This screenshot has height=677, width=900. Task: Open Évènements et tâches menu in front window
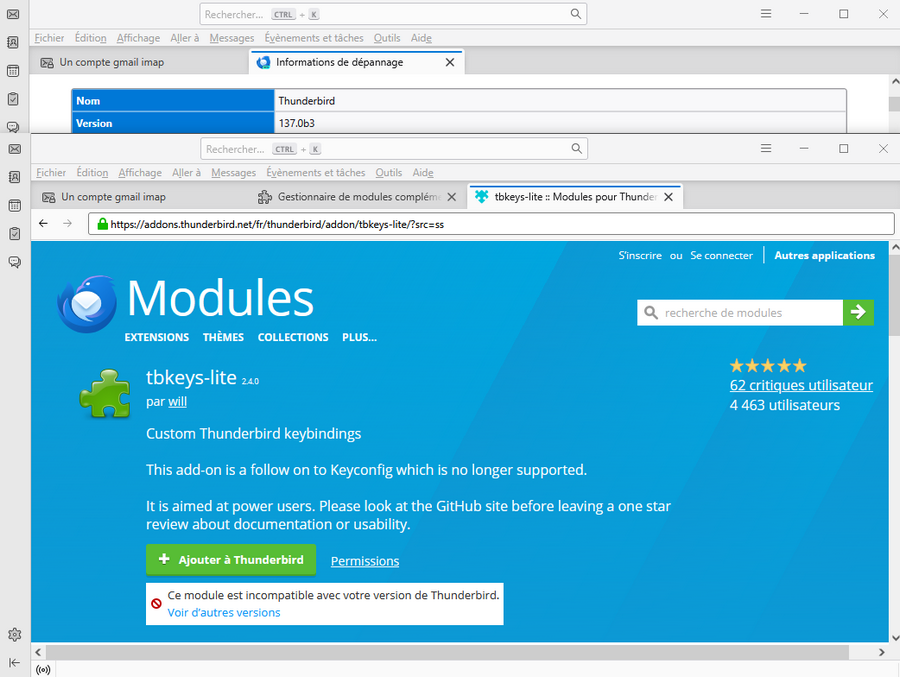(x=316, y=173)
